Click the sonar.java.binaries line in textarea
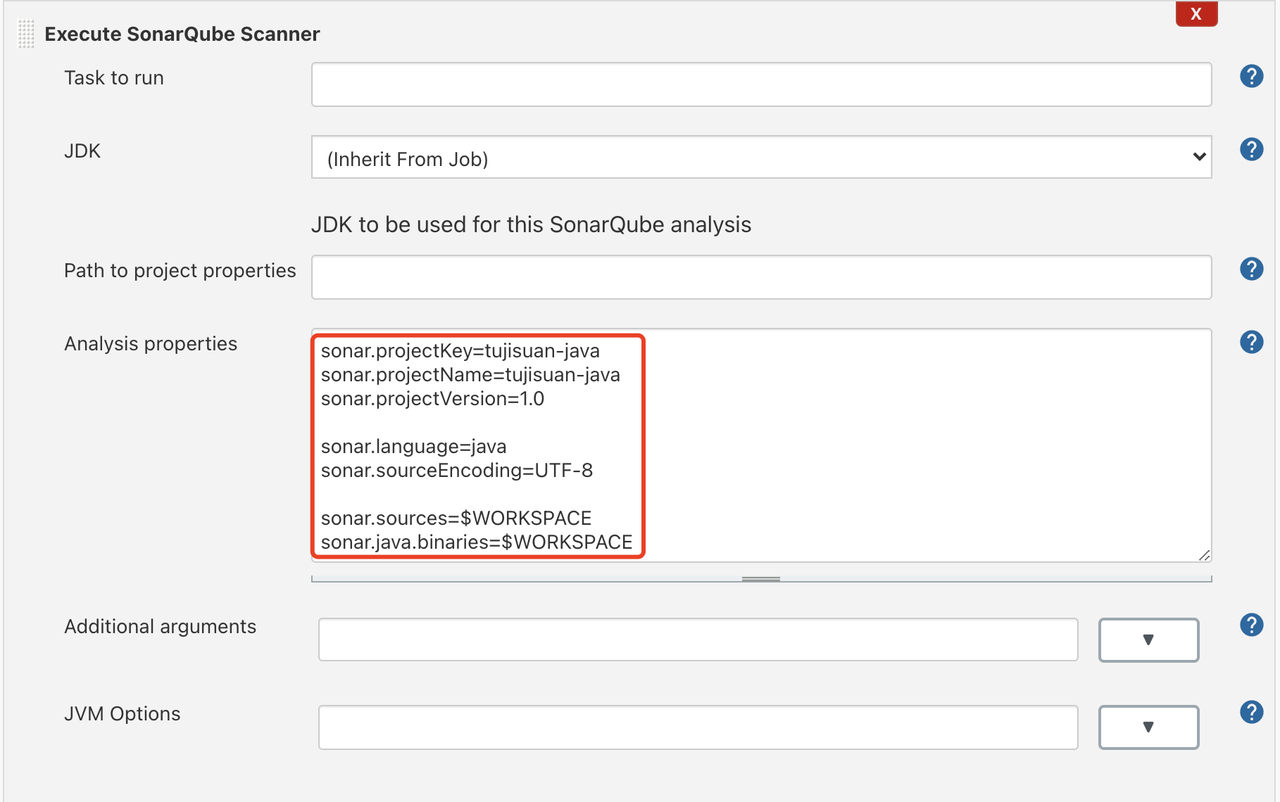Viewport: 1280px width, 802px height. point(476,543)
